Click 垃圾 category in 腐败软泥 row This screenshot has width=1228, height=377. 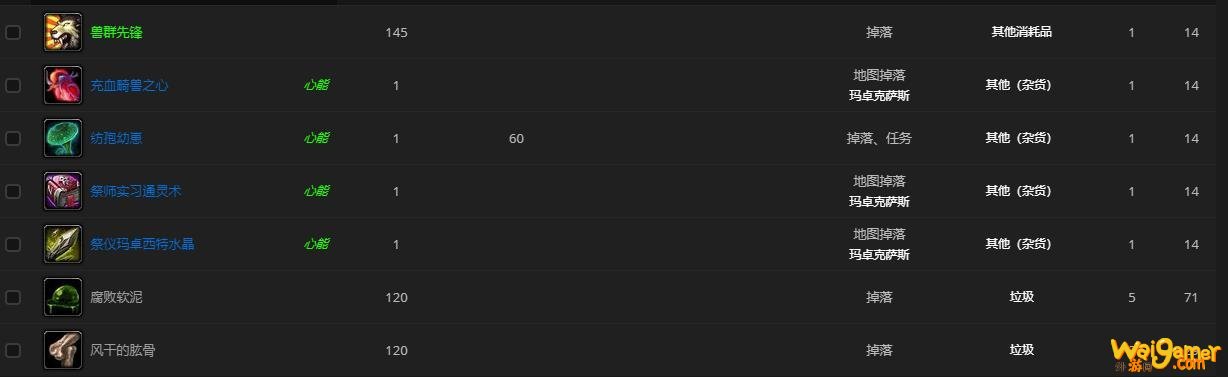[x=1021, y=297]
